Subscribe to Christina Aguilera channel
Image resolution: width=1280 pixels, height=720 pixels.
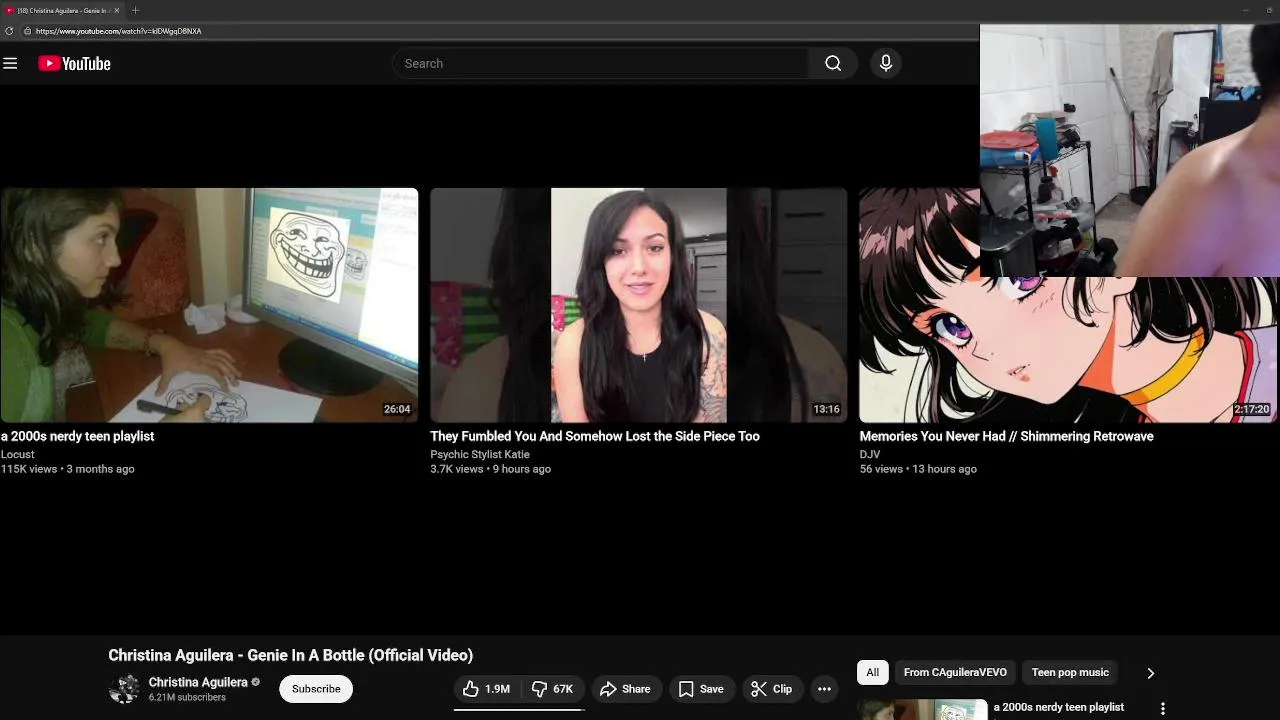(x=316, y=689)
